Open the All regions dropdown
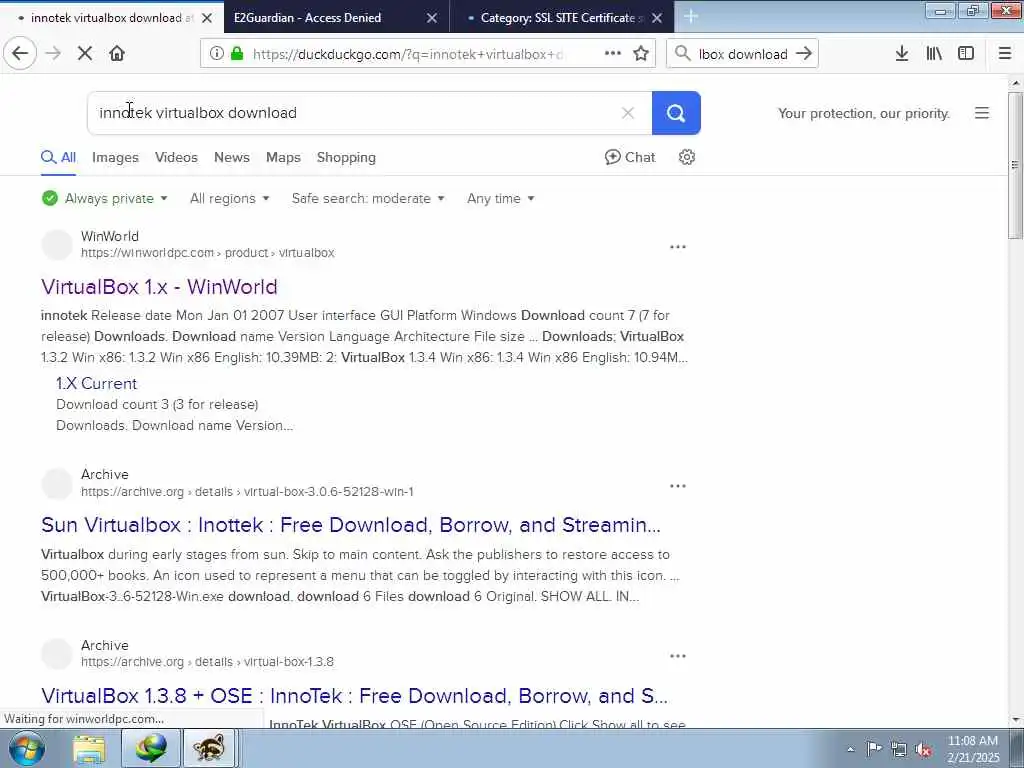Viewport: 1024px width, 768px height. [x=230, y=199]
